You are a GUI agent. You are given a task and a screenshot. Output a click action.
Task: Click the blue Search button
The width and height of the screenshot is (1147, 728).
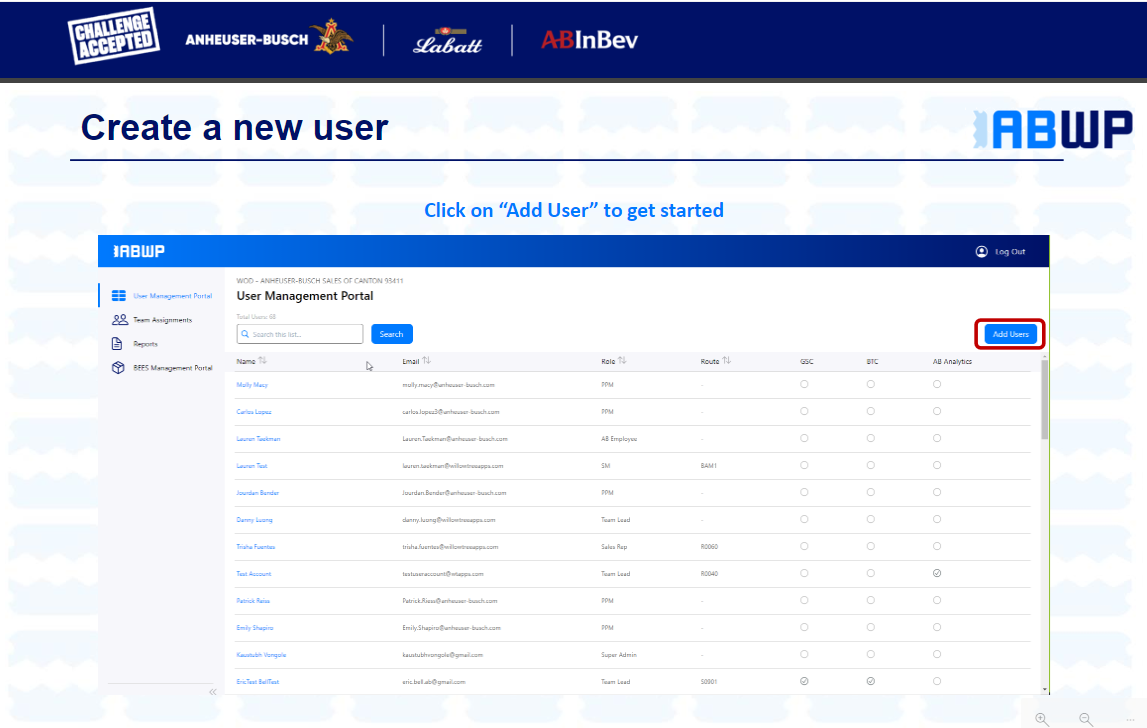(x=391, y=334)
